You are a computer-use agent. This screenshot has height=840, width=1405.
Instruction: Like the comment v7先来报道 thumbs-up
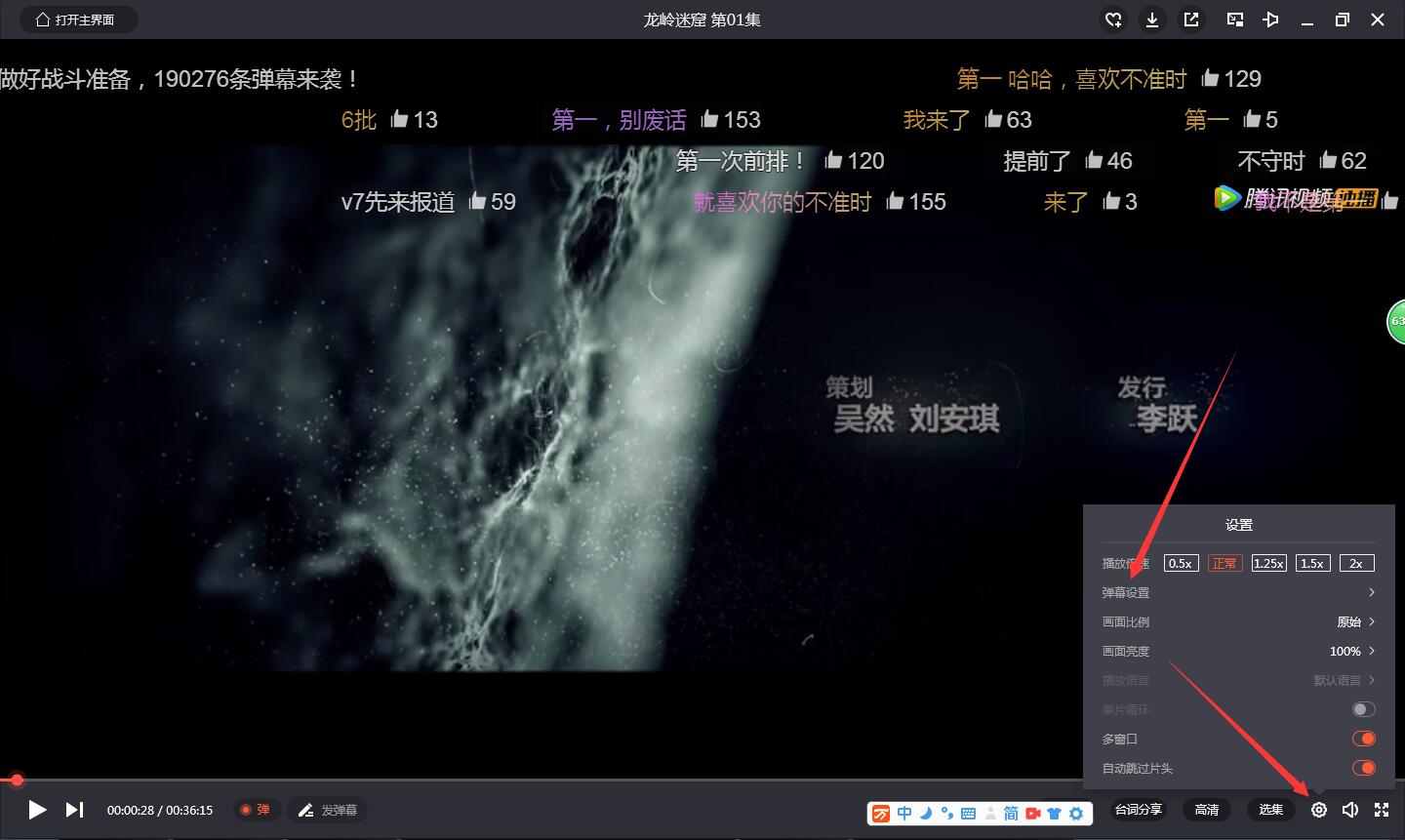(x=477, y=201)
